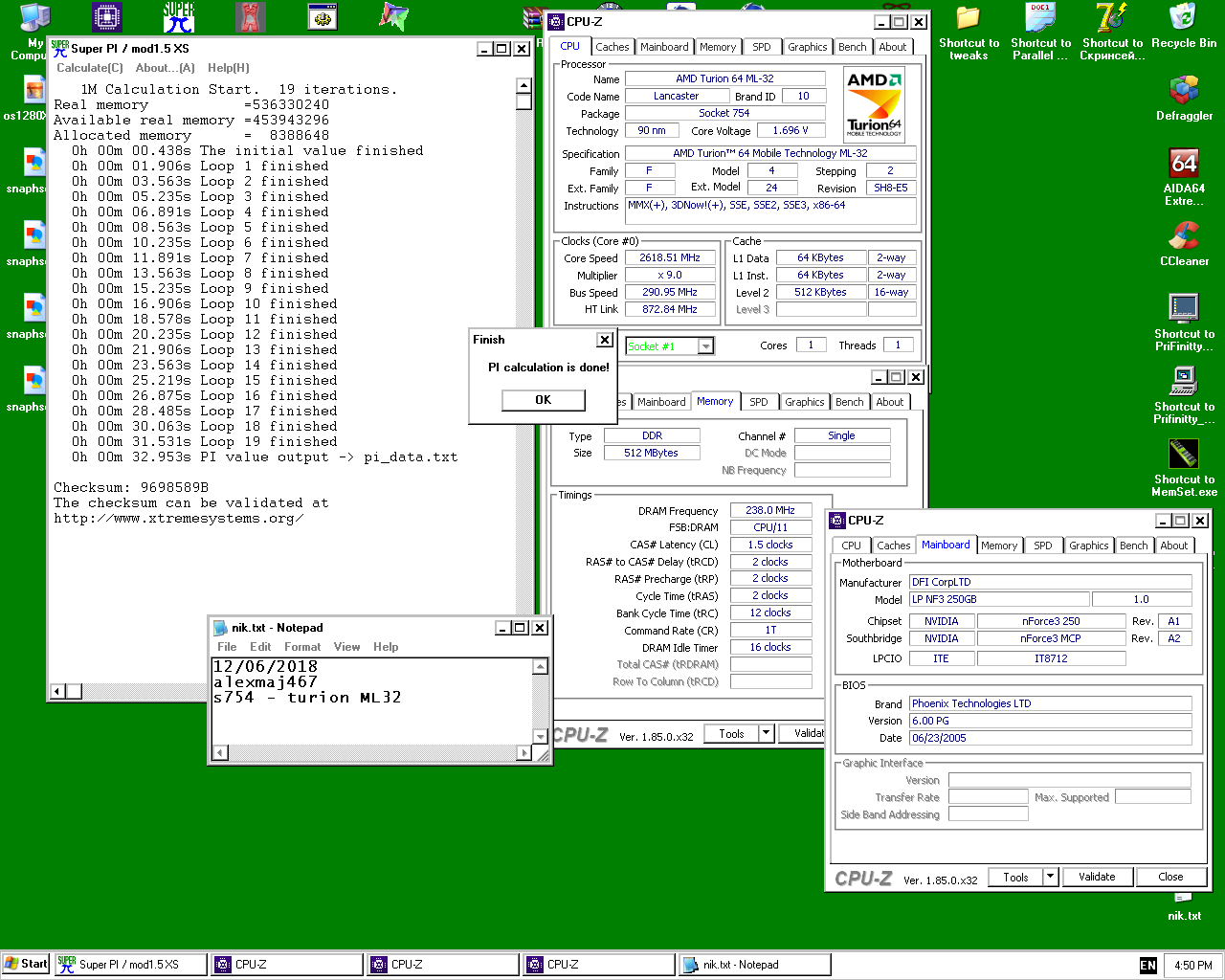Viewport: 1225px width, 980px height.
Task: Open the Help(H) menu in Super PI
Action: [228, 68]
